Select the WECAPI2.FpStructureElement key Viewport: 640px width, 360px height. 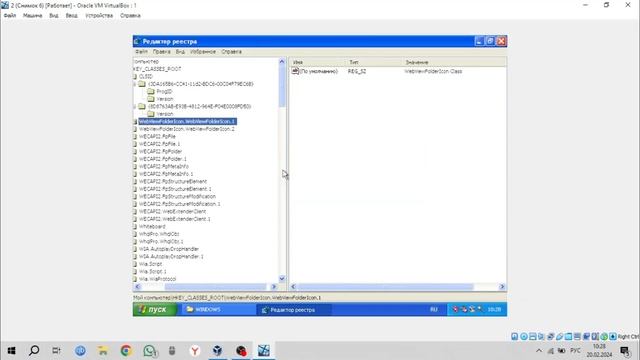coord(173,181)
